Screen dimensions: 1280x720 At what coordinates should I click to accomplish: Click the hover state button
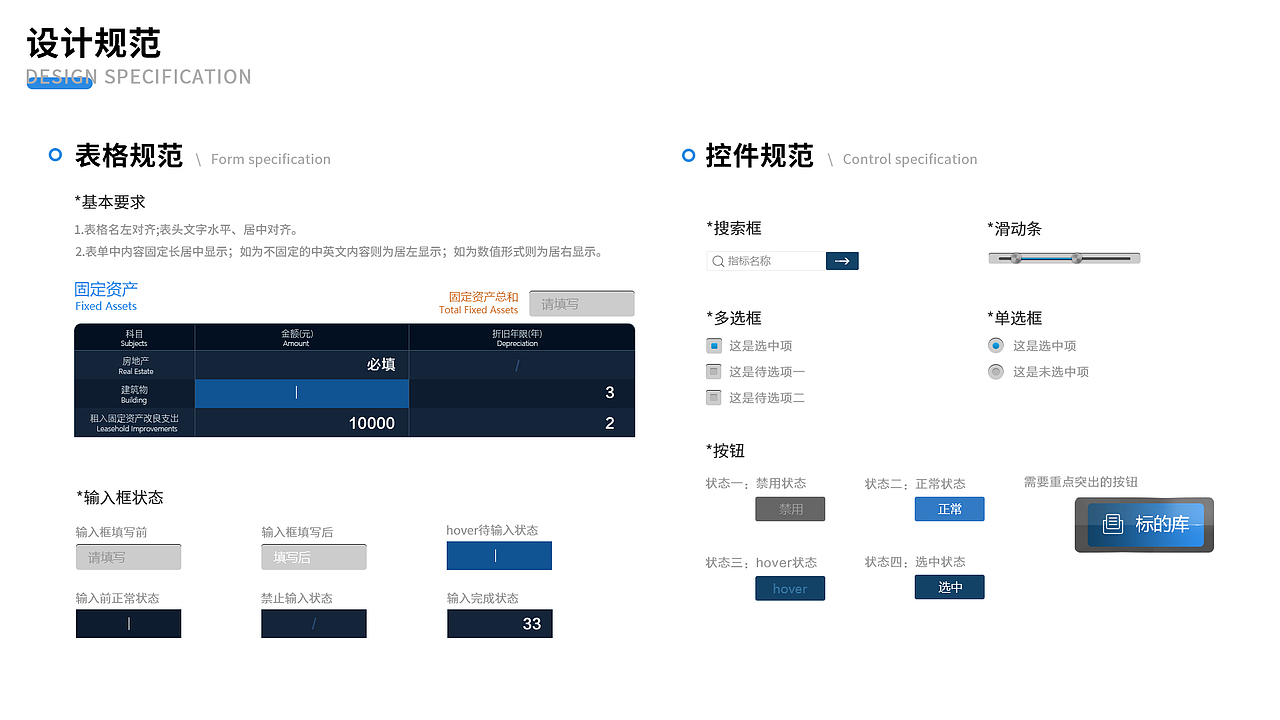pos(790,588)
